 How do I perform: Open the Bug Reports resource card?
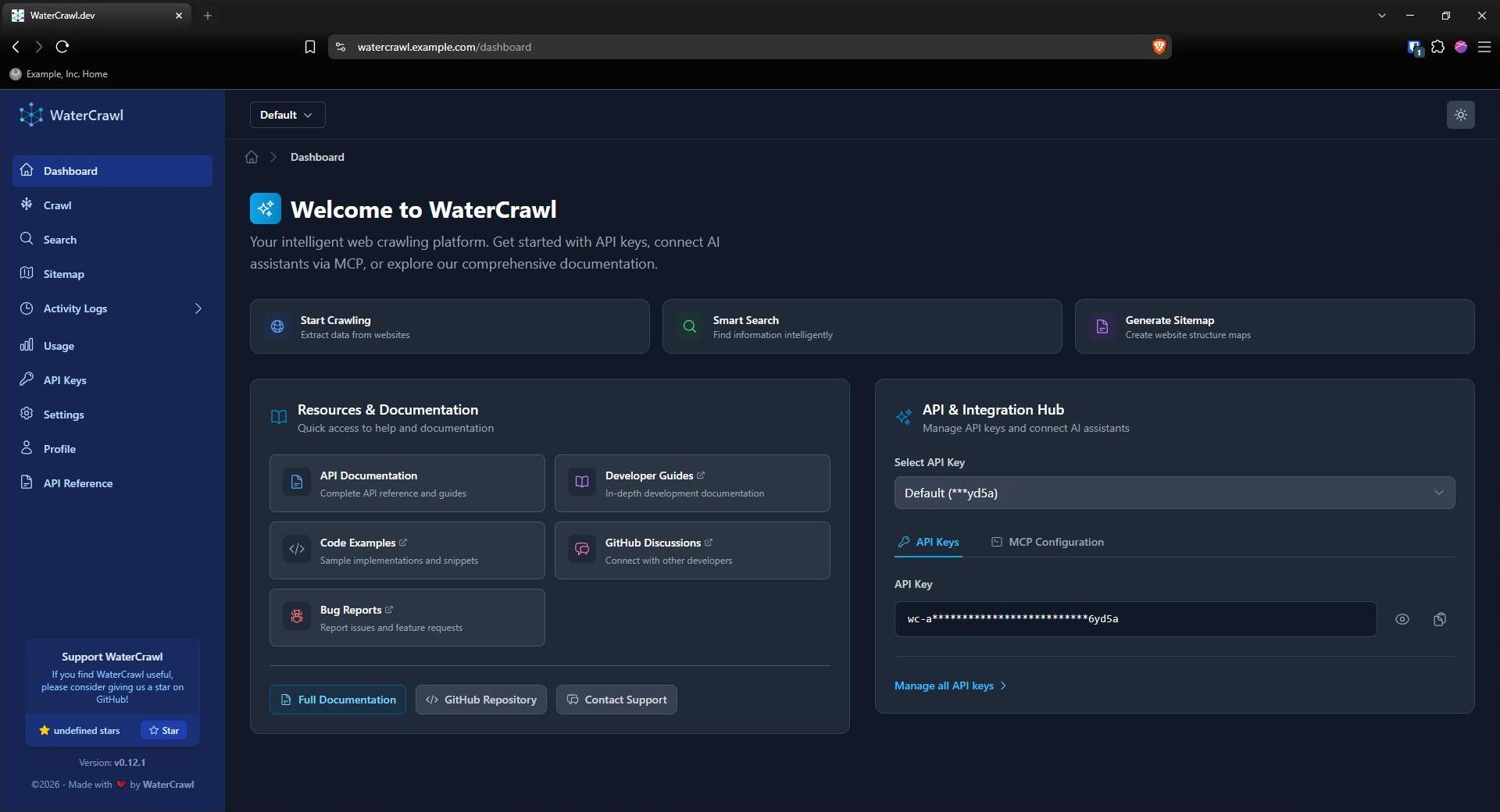407,618
